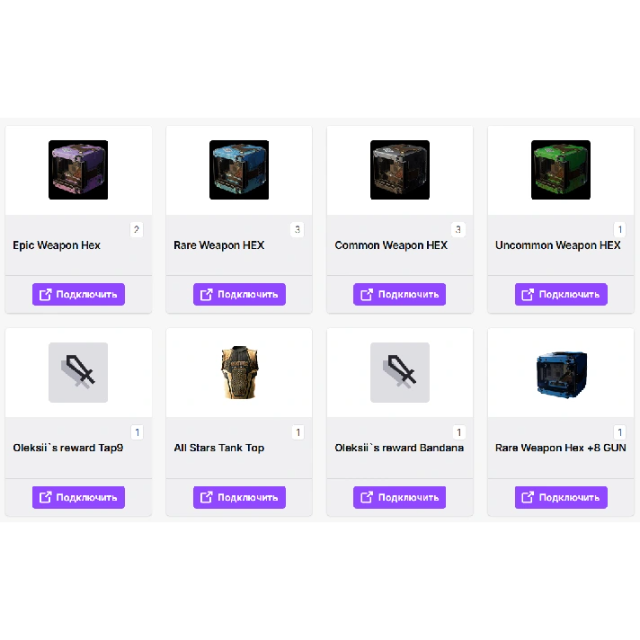Viewport: 640px width, 640px height.
Task: Select the All Stars Tank Top vest image
Action: tap(239, 372)
